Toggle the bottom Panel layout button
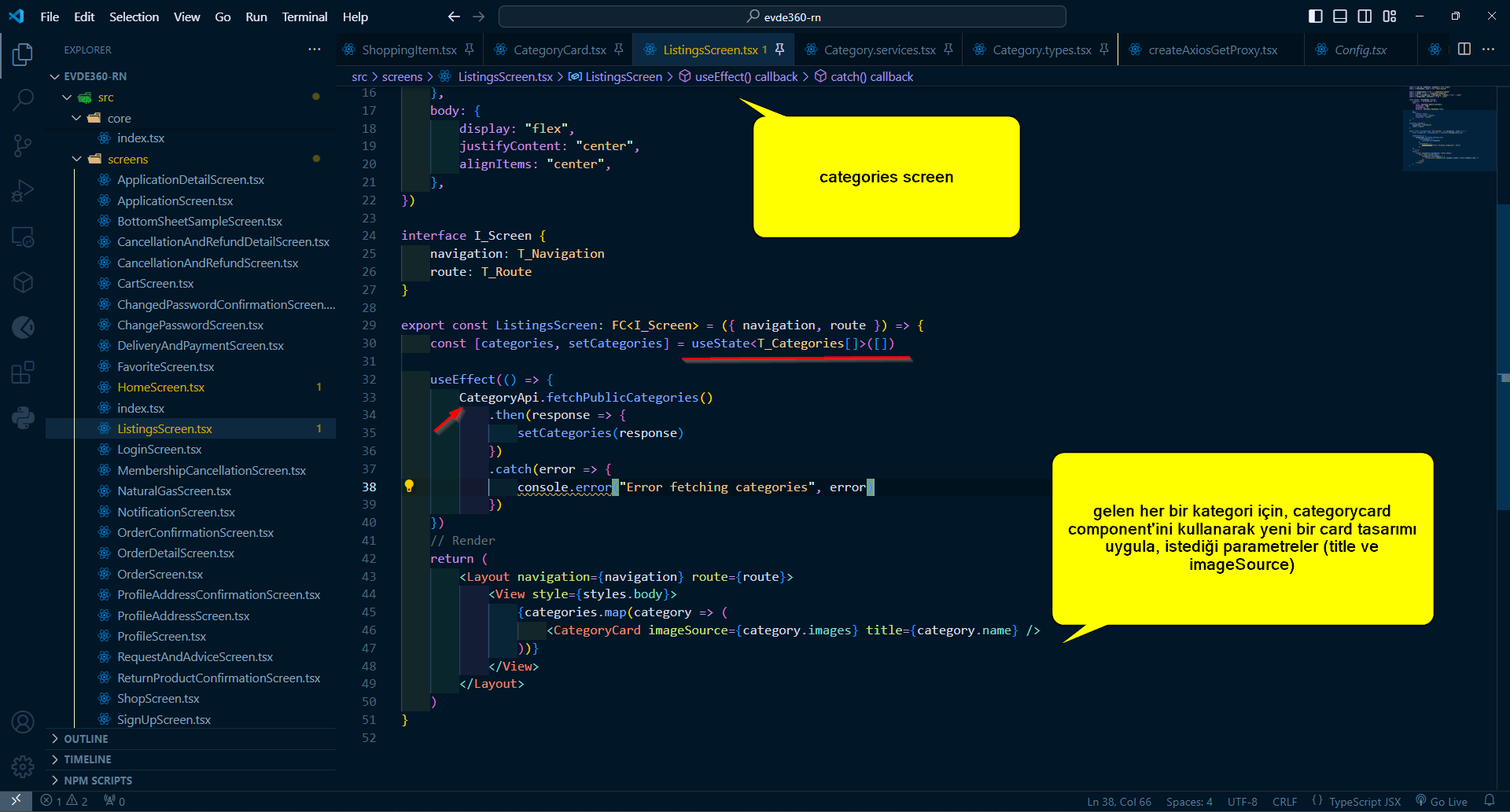The width and height of the screenshot is (1510, 812). 1340,17
